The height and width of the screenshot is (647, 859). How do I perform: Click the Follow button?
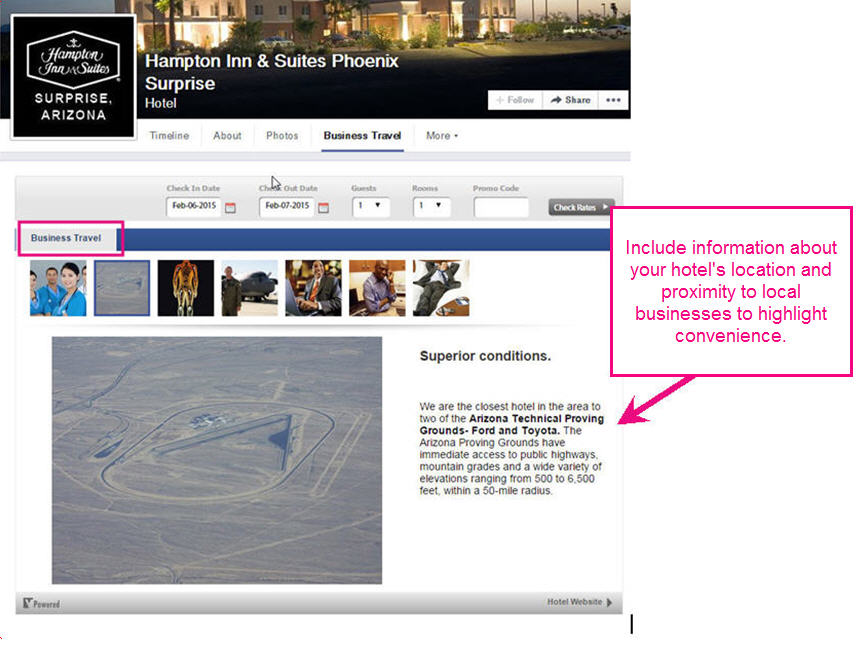pyautogui.click(x=515, y=100)
